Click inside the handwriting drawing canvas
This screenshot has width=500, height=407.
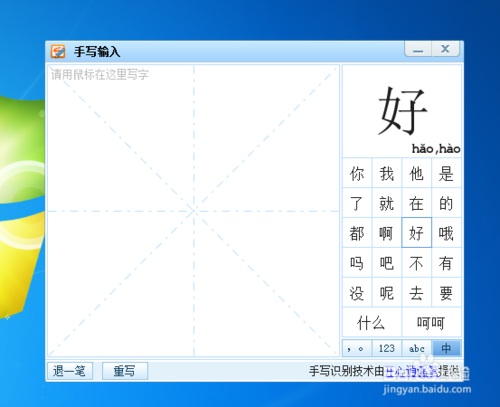coord(193,211)
